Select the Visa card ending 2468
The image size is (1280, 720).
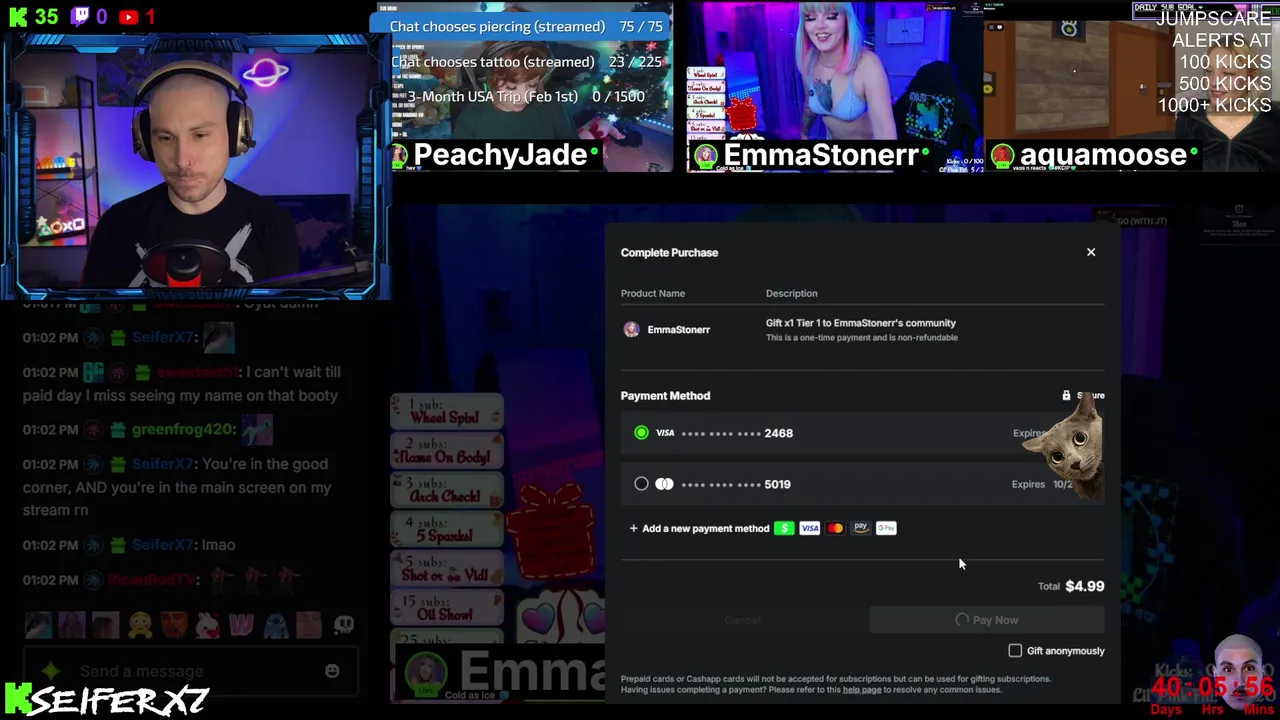tap(641, 433)
